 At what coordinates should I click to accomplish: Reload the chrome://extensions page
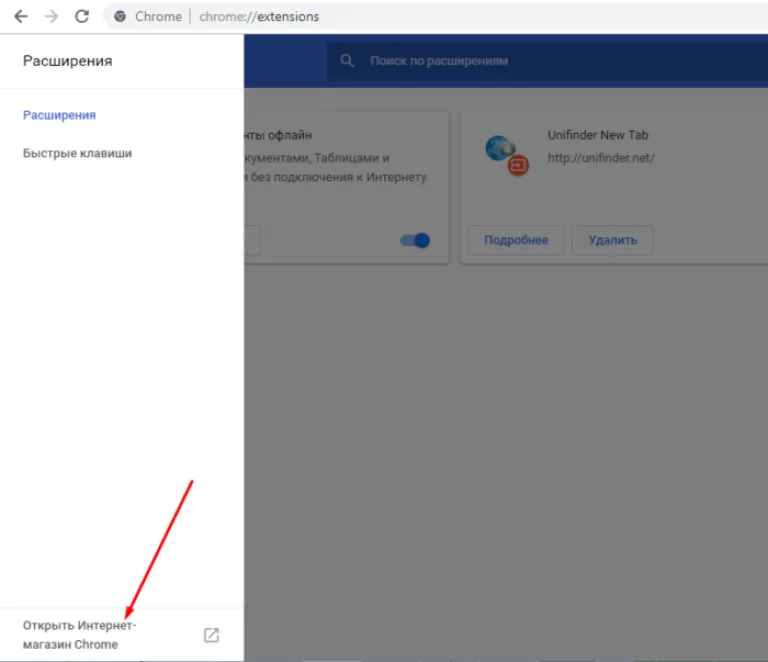coord(82,17)
